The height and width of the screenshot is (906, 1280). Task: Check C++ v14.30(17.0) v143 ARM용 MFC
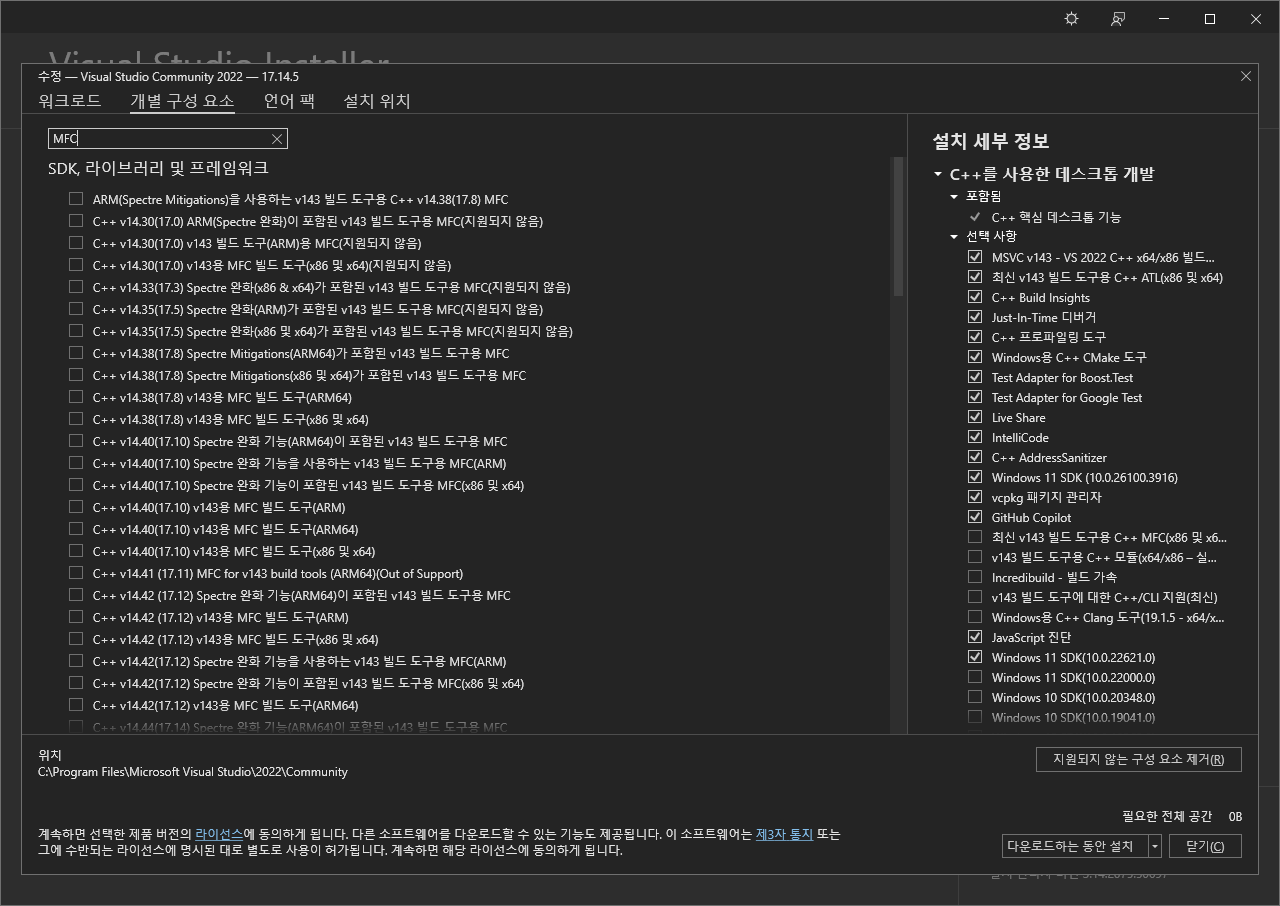(76, 243)
